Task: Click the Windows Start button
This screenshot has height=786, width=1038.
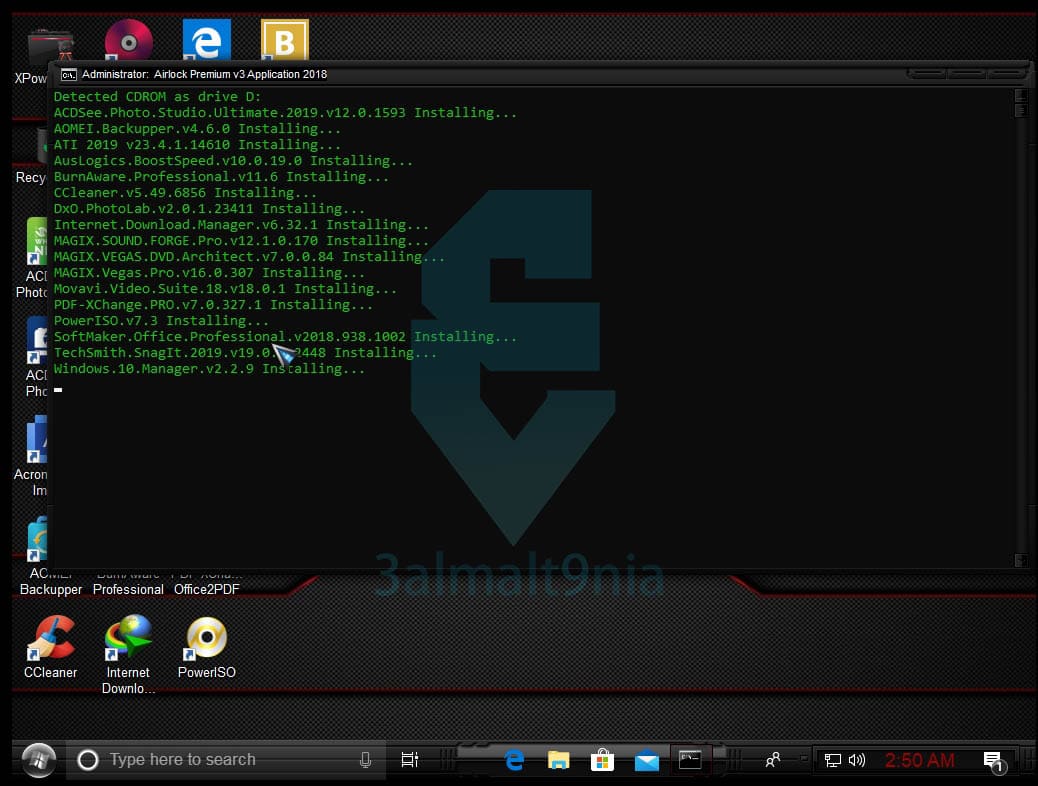Action: pos(38,760)
